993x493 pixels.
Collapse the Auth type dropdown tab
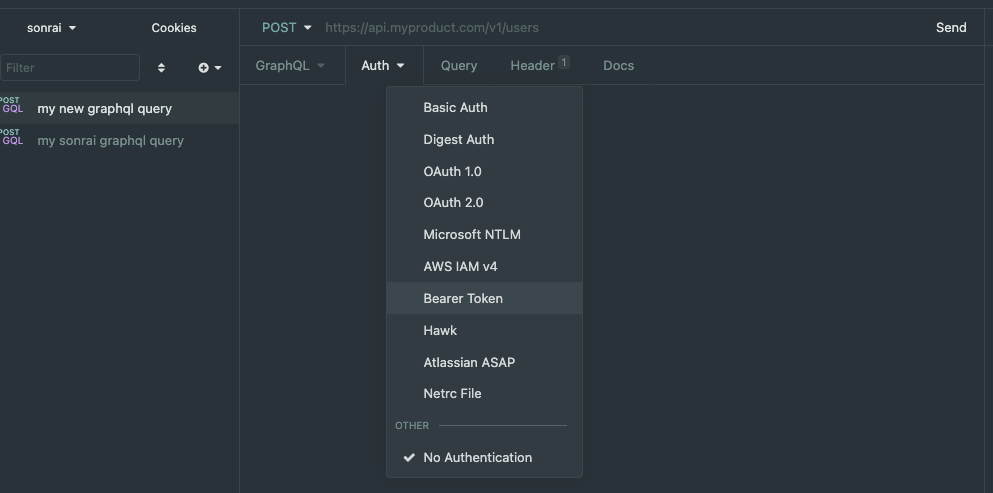(383, 66)
